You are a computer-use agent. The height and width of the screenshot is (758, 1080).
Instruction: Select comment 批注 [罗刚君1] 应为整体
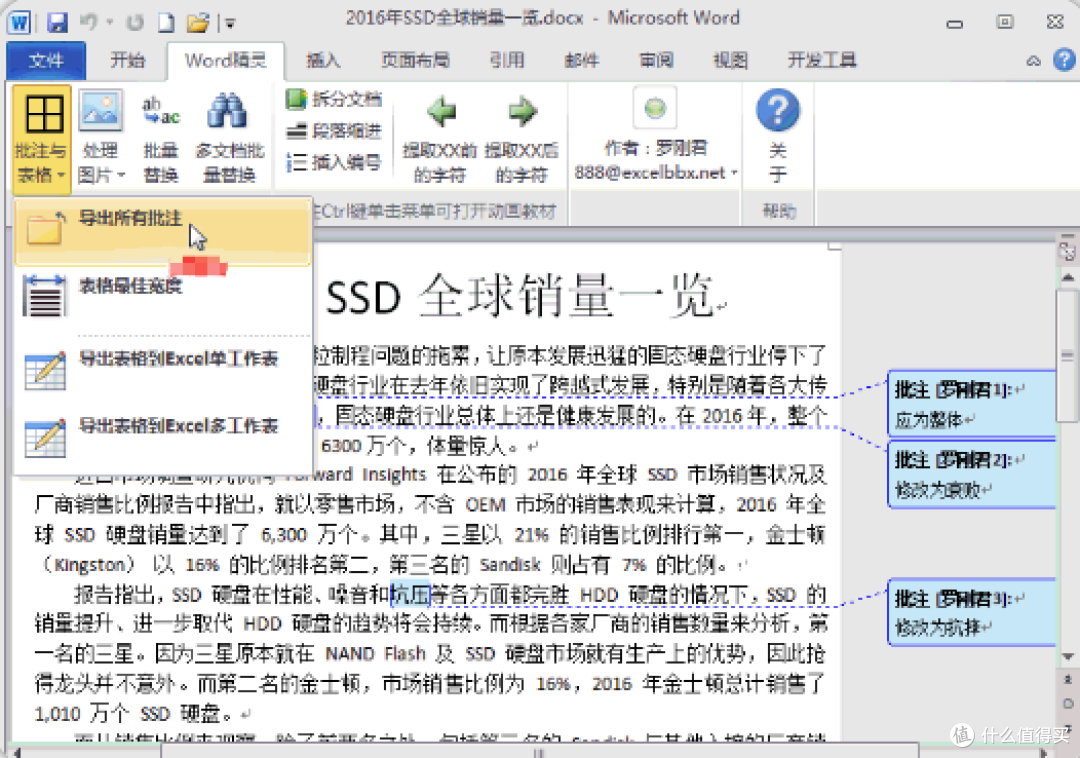972,403
